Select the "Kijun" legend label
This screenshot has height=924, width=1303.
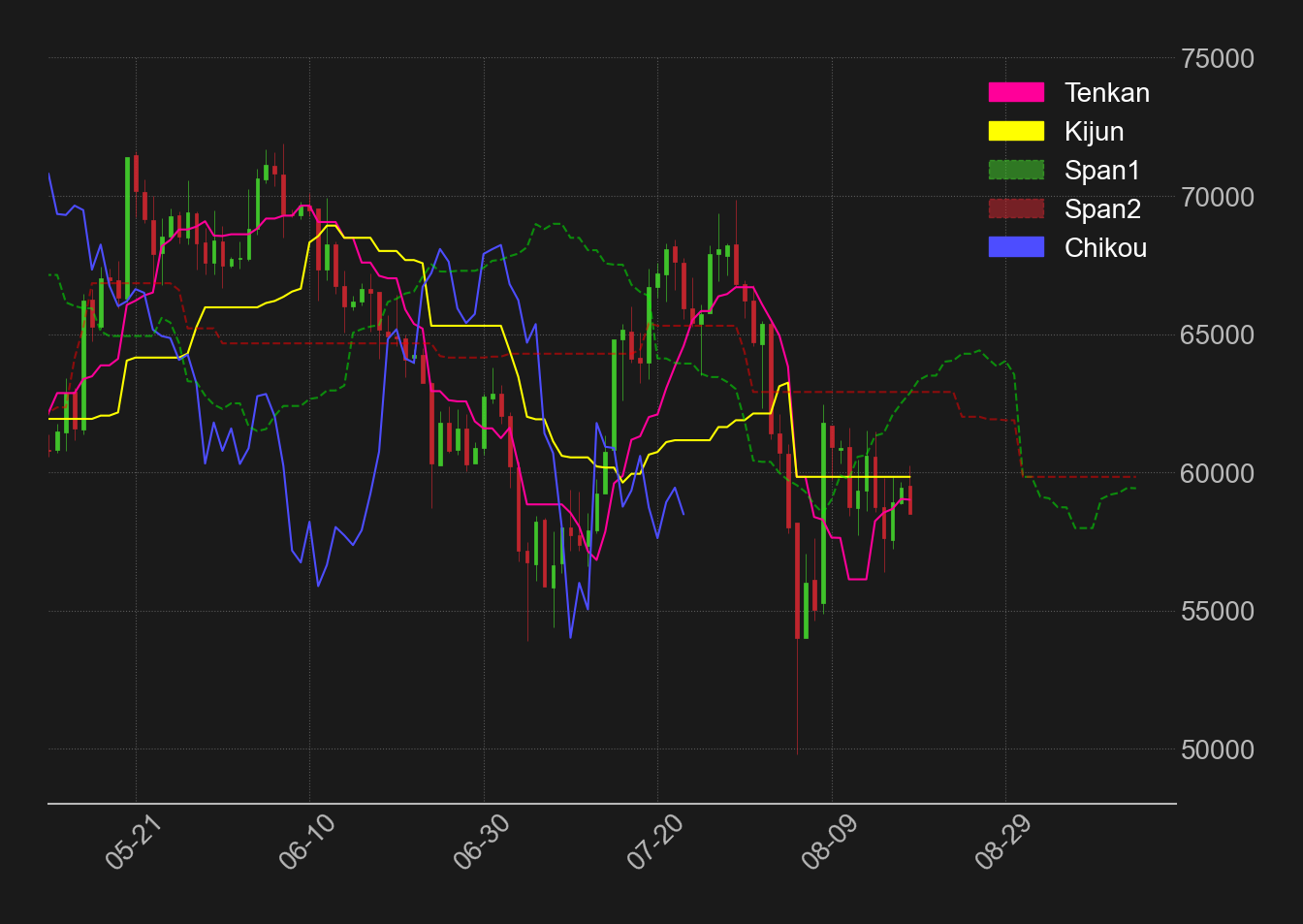coord(1095,131)
